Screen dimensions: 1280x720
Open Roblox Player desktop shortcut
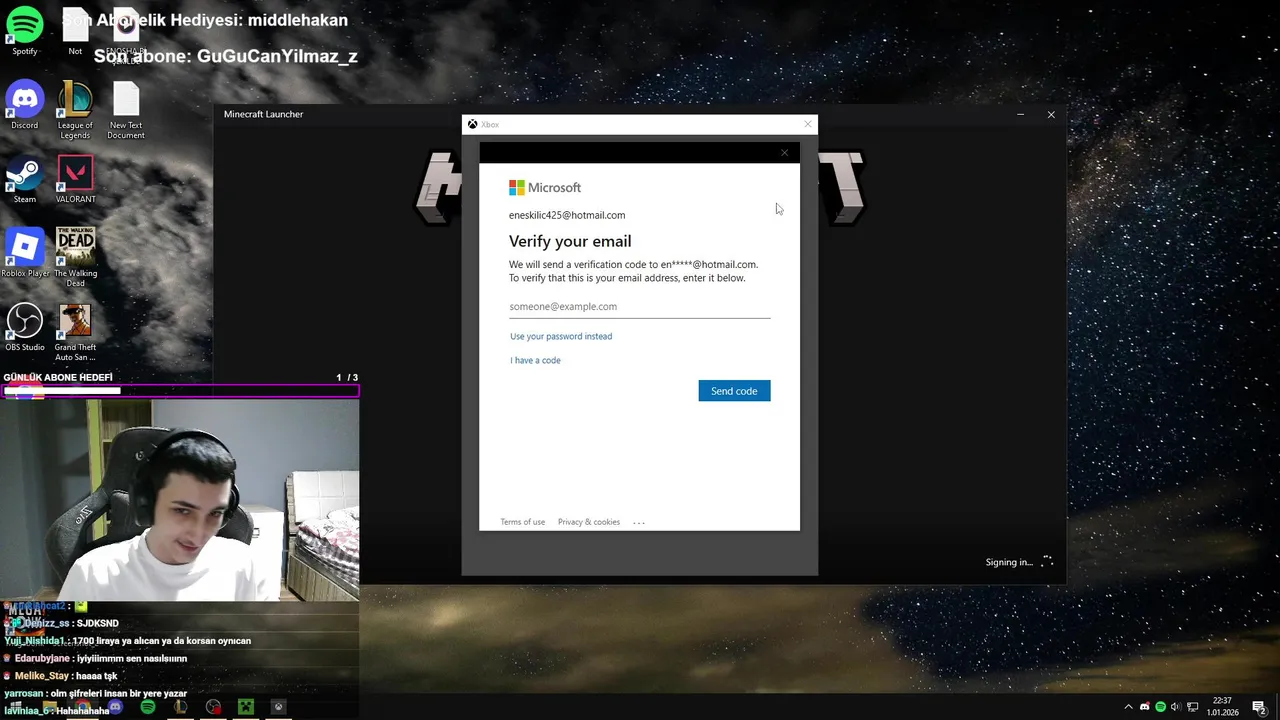(x=25, y=253)
